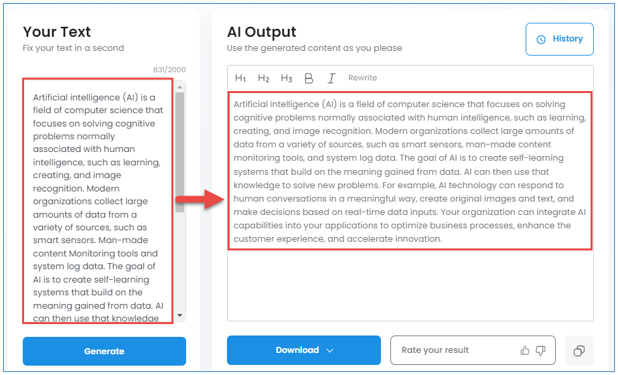
Task: Click the thumbs down rating icon
Action: [x=541, y=350]
